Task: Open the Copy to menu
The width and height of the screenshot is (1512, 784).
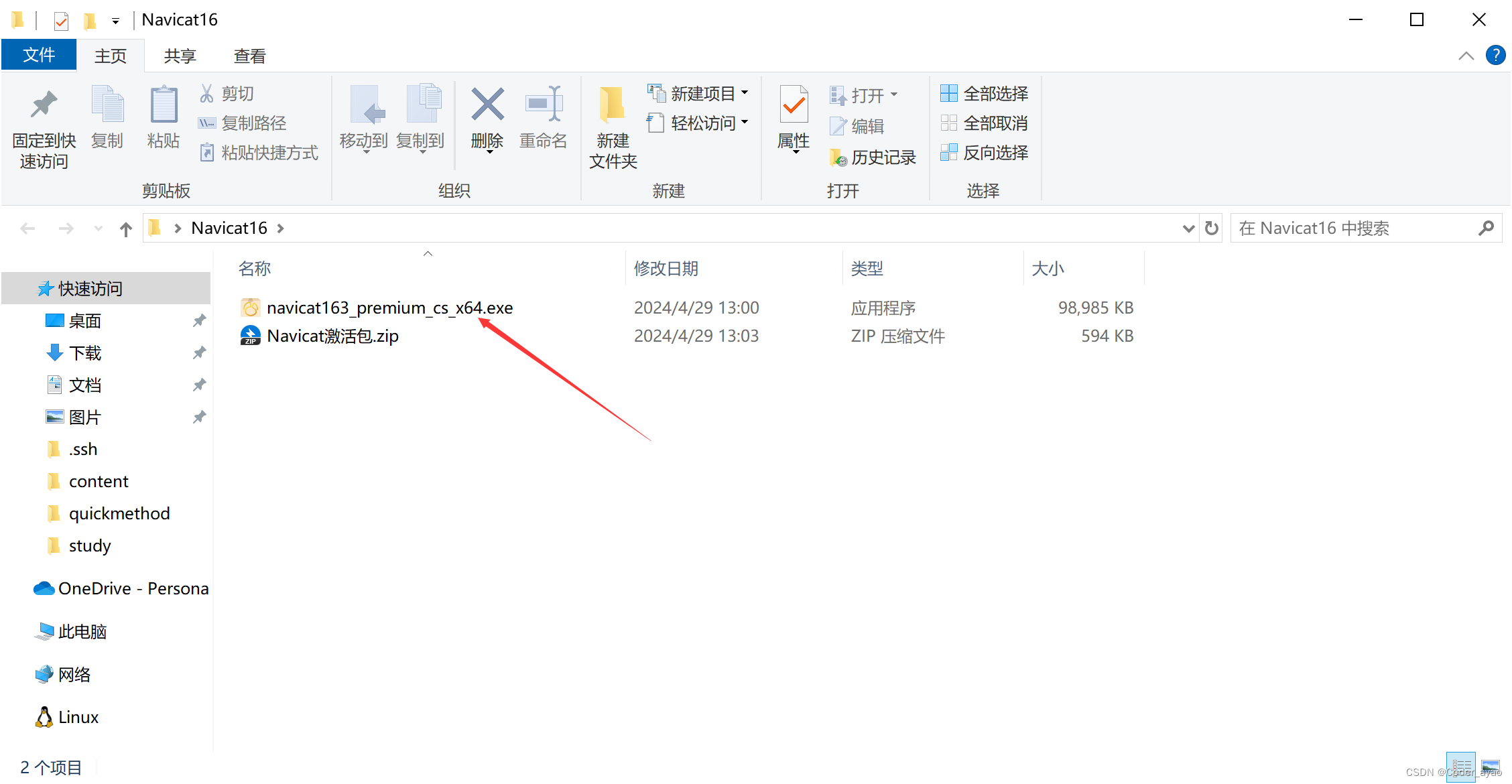Action: [x=420, y=119]
